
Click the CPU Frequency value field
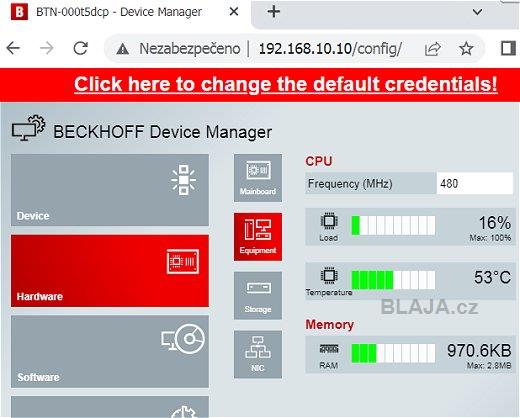475,183
